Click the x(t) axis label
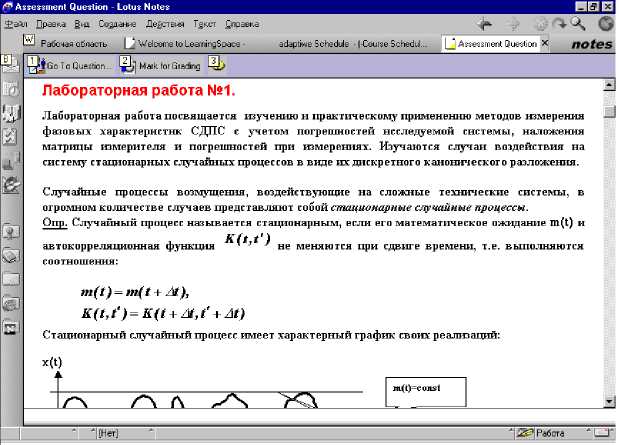The height and width of the screenshot is (445, 619). click(x=52, y=362)
